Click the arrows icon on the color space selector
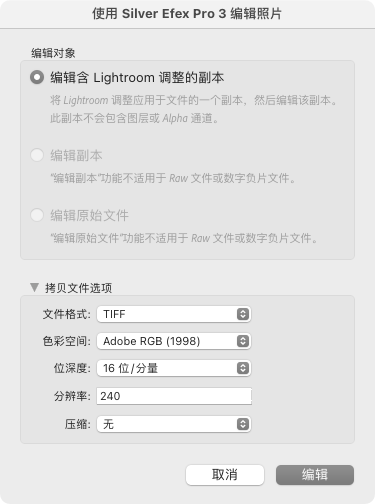The width and height of the screenshot is (375, 504). click(x=243, y=341)
